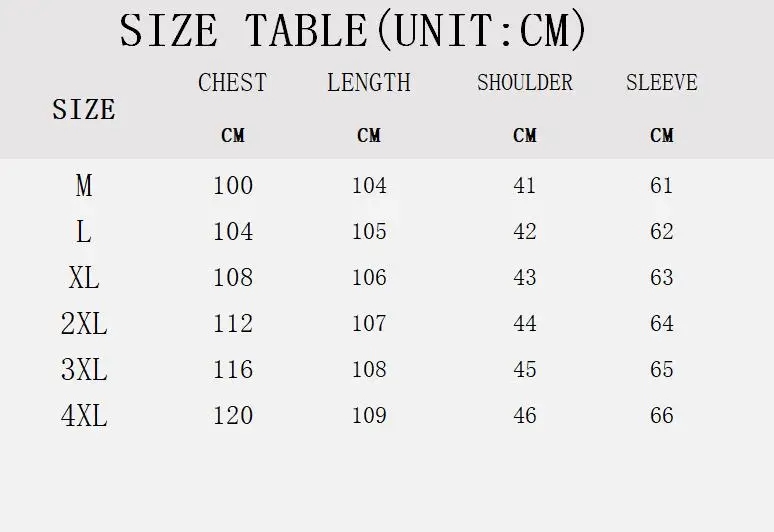The height and width of the screenshot is (532, 774).
Task: Click the SIZE TABLE(UNIT:CM) title
Action: coord(352,31)
